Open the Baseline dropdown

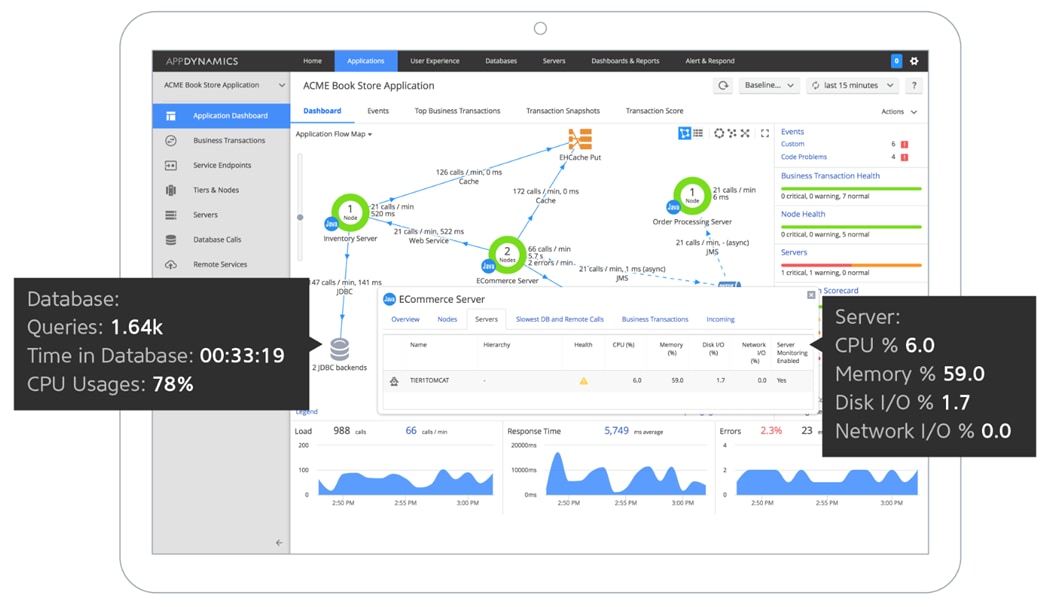pyautogui.click(x=770, y=85)
